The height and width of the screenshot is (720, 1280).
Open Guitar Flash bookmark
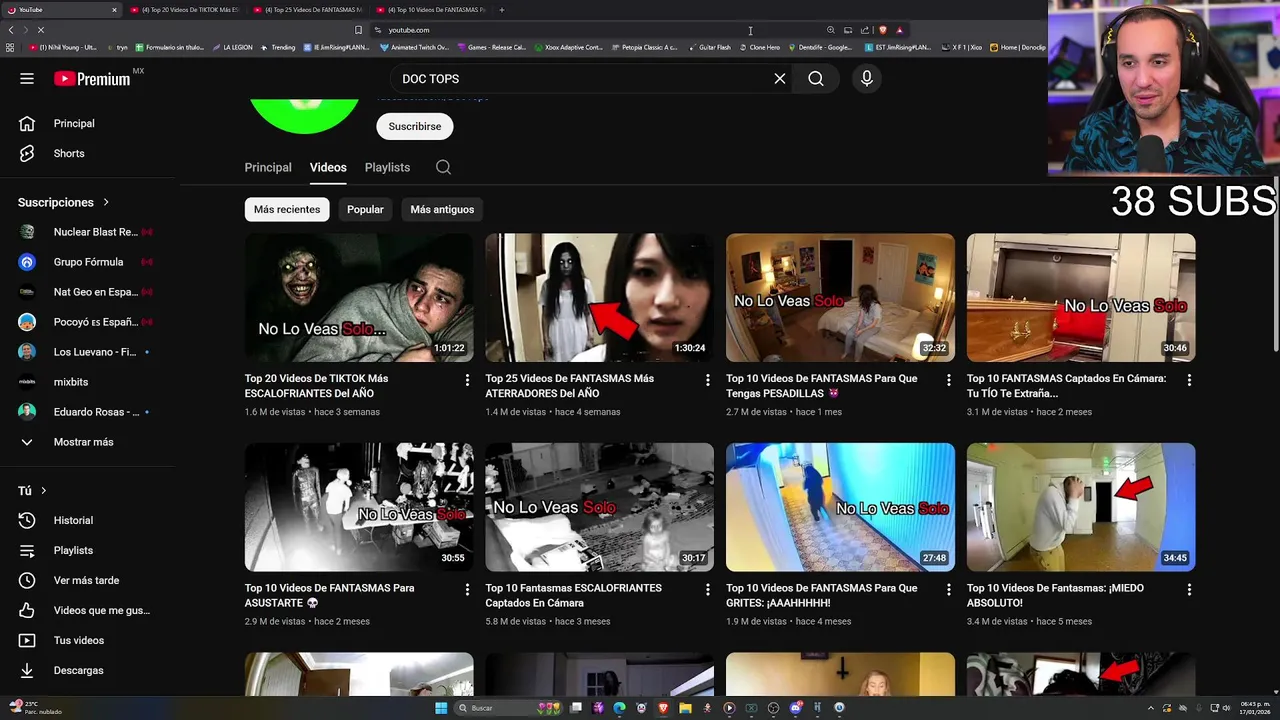point(710,47)
